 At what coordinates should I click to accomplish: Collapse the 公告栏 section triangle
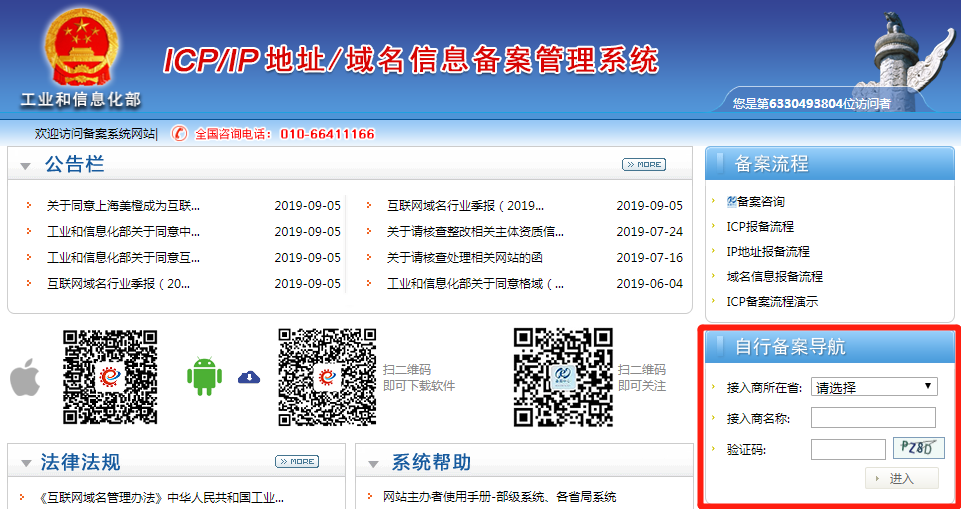26,166
